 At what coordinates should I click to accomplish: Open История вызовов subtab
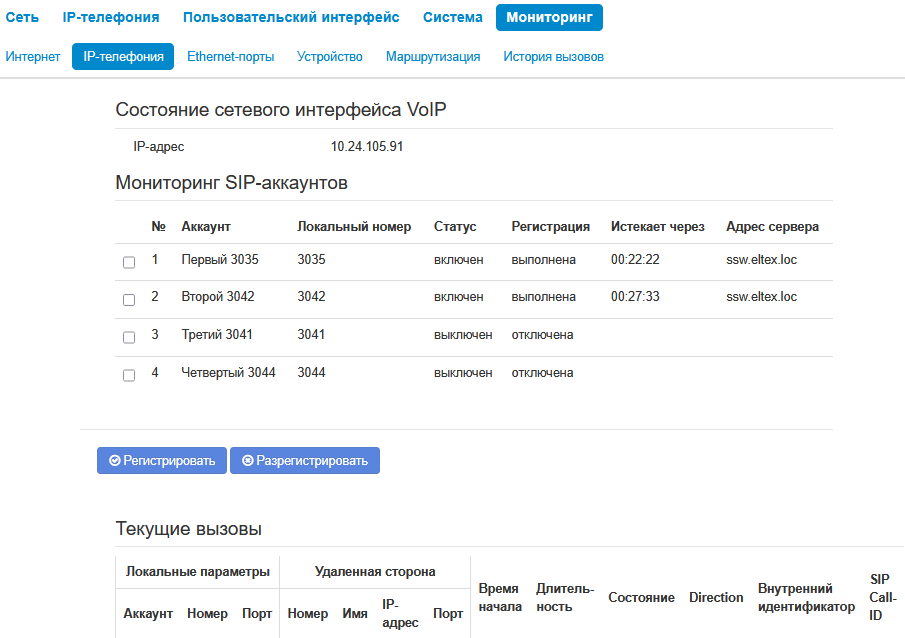point(554,57)
